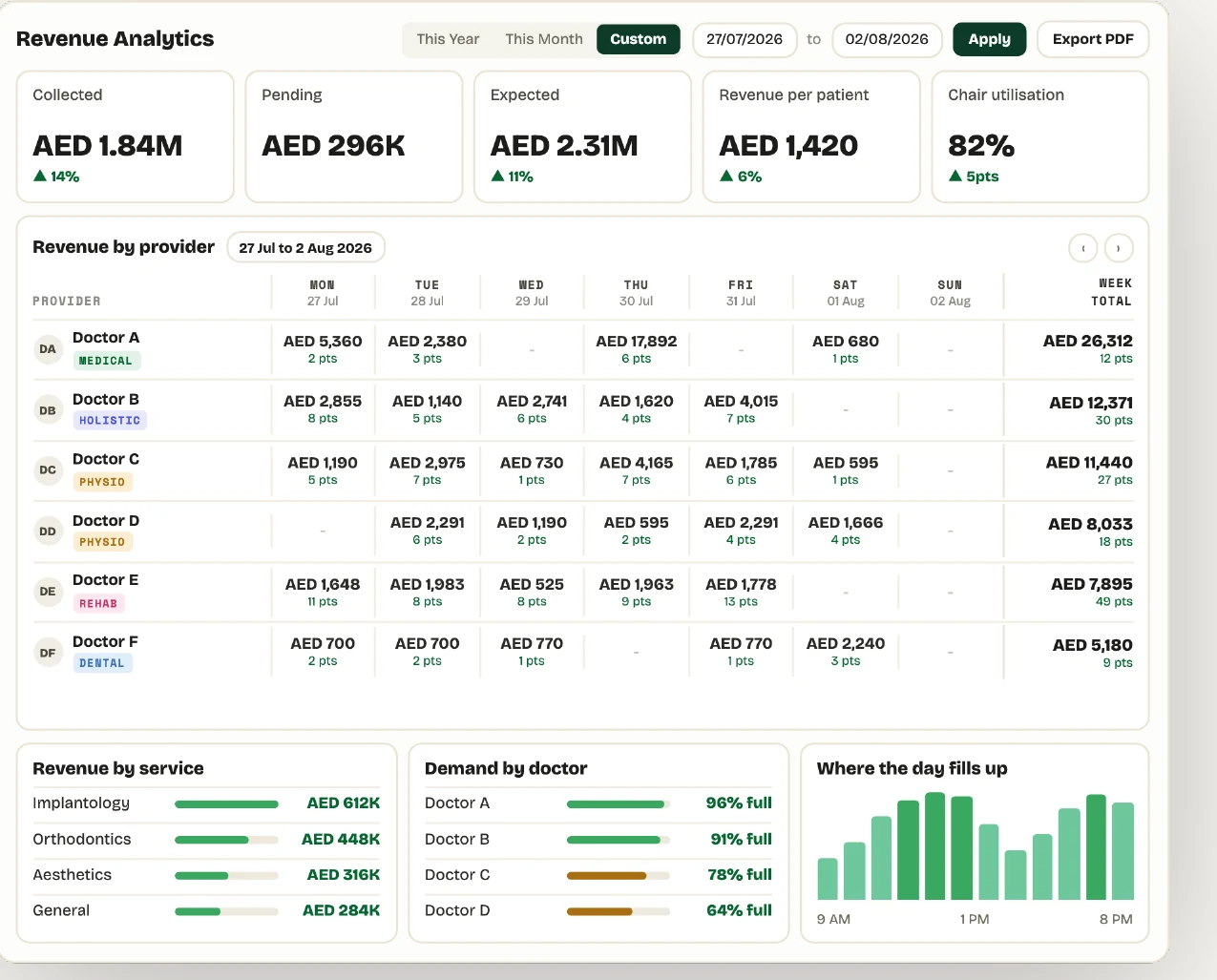Click the DD avatar for Doctor D
The image size is (1217, 980).
coord(48,532)
